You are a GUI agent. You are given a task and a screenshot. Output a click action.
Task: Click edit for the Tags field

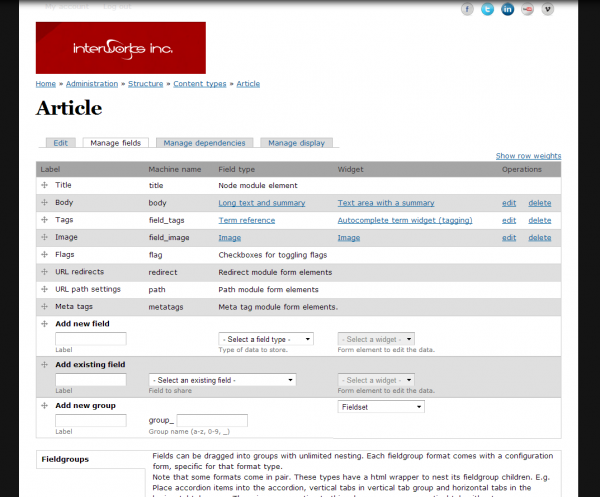tap(509, 220)
